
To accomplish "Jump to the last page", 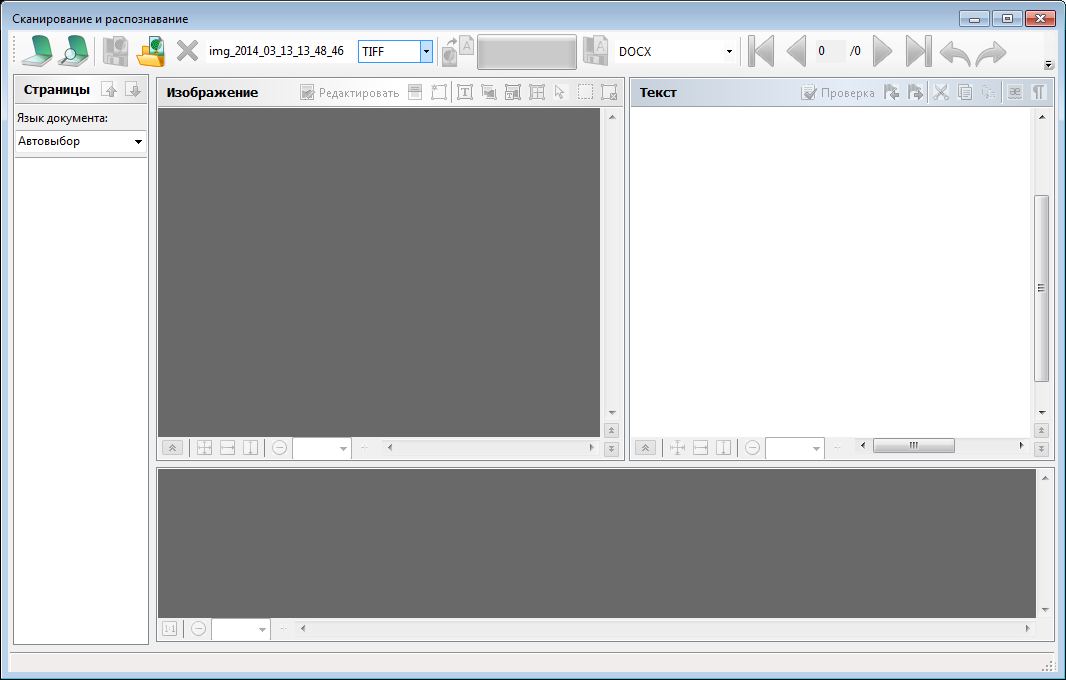I will pos(918,51).
